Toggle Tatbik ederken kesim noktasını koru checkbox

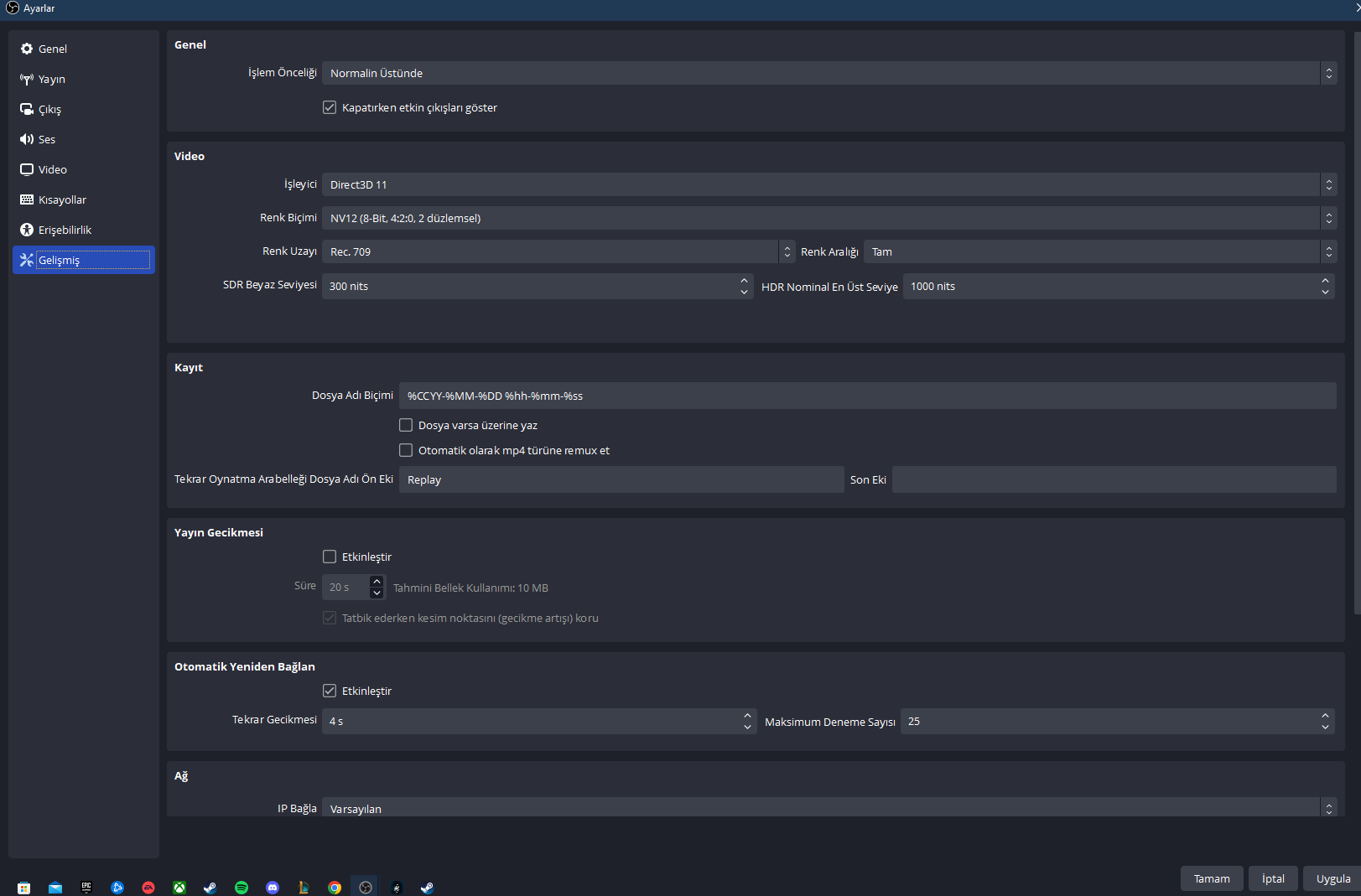[330, 618]
